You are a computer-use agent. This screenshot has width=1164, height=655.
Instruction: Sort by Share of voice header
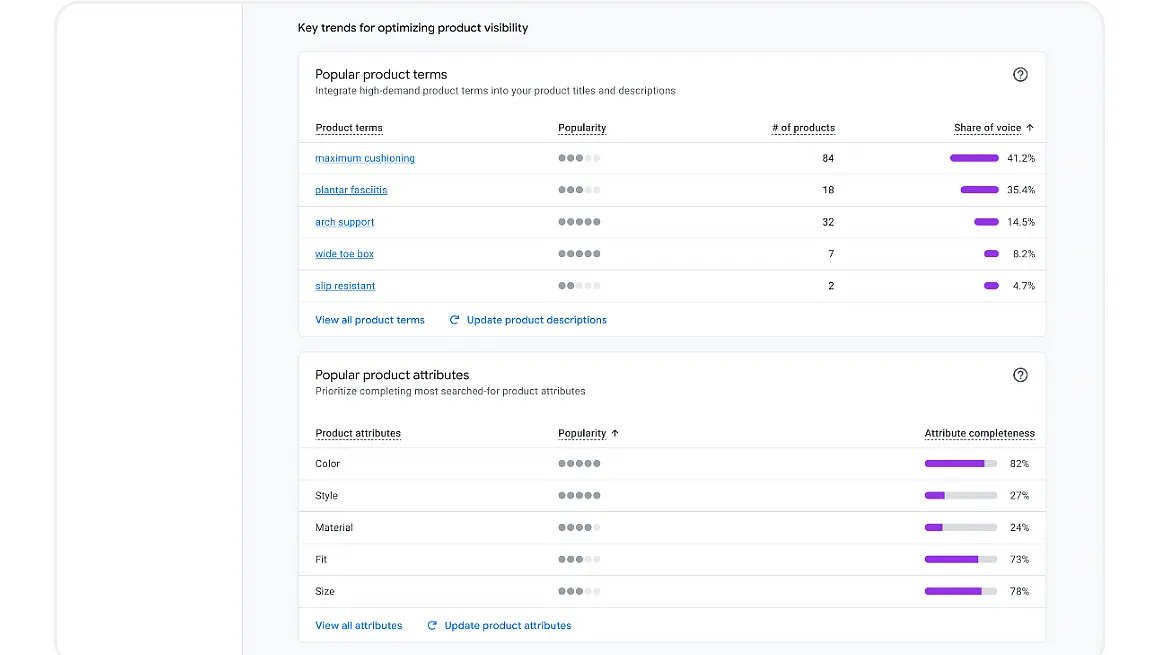[x=987, y=128]
